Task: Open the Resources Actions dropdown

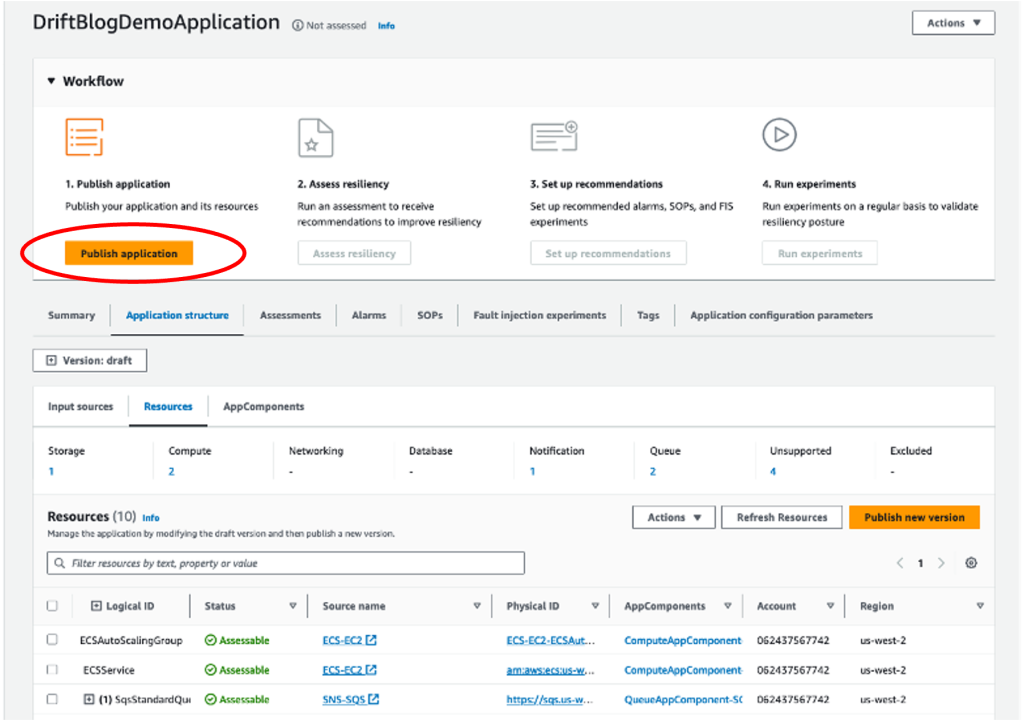Action: (x=673, y=517)
